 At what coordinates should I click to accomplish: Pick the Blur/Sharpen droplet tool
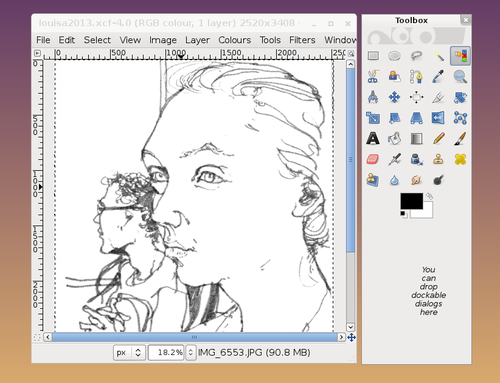(394, 180)
